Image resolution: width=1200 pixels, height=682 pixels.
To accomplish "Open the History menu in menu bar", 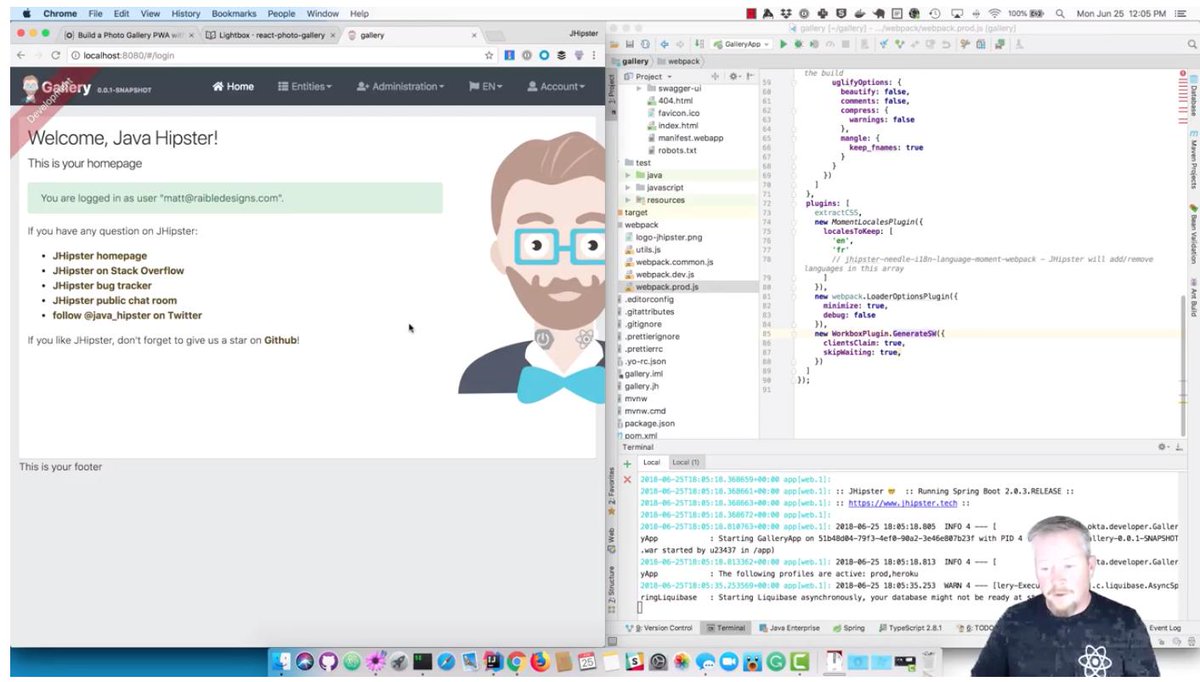I will (x=186, y=14).
